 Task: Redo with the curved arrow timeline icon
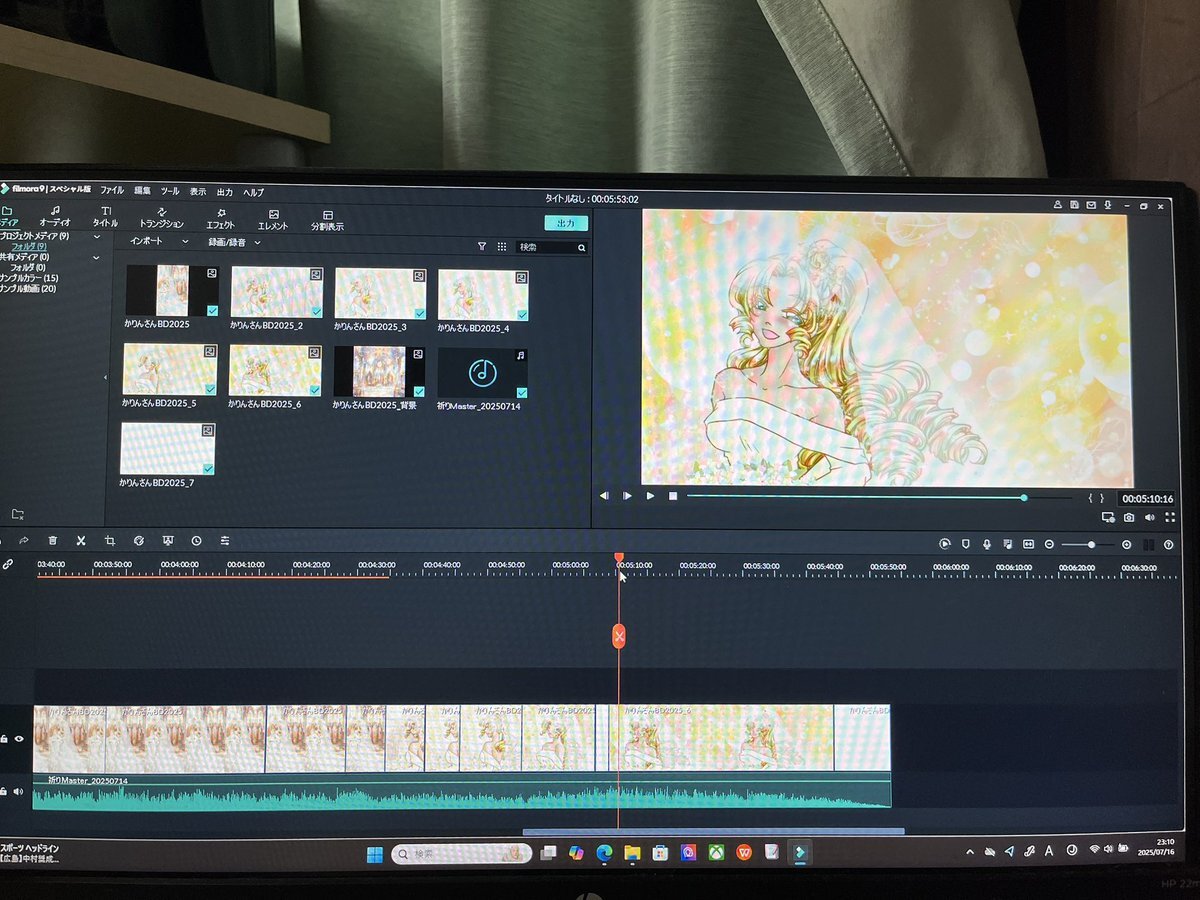pos(23,540)
